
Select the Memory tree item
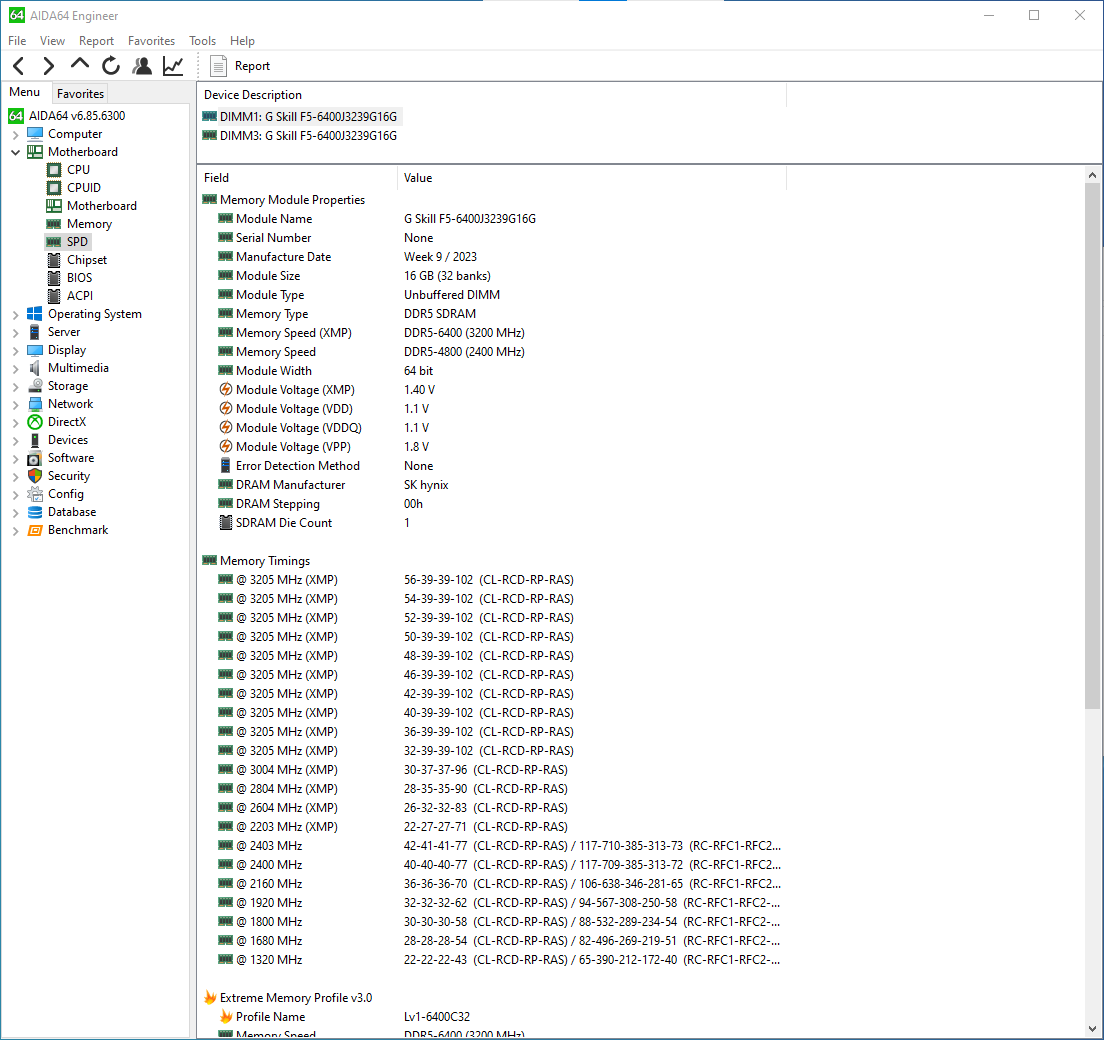79,224
